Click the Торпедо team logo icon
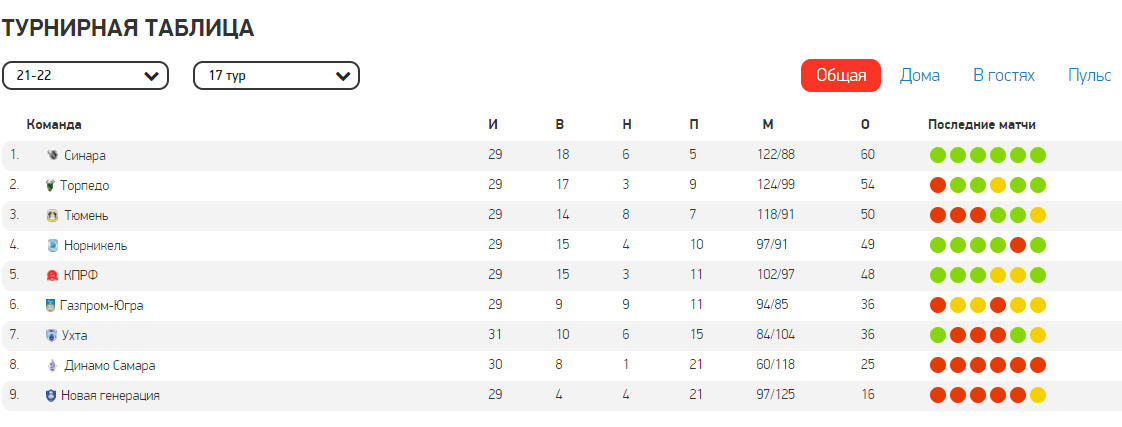 pyautogui.click(x=49, y=185)
